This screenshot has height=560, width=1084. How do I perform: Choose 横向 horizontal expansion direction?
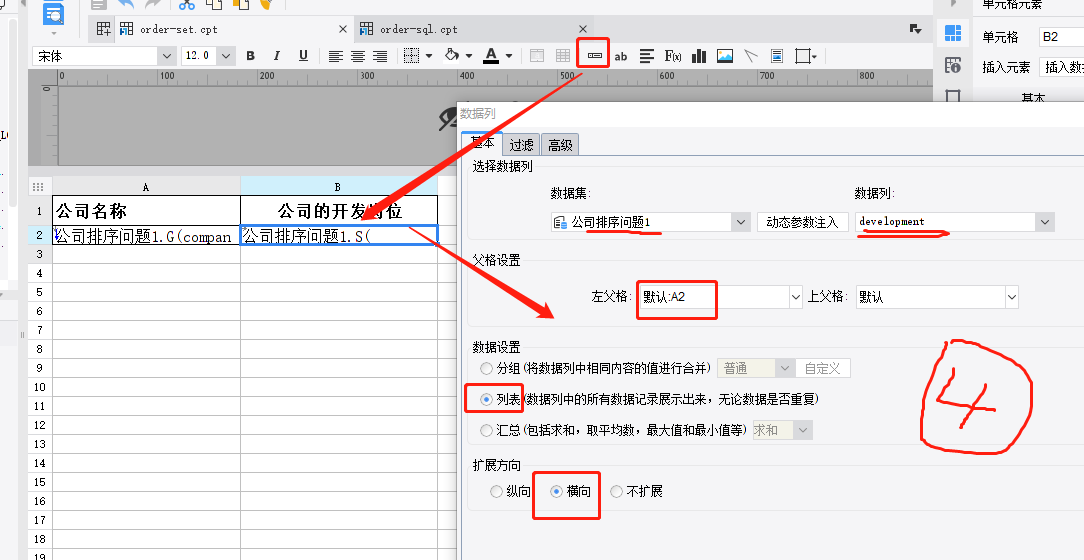point(557,492)
